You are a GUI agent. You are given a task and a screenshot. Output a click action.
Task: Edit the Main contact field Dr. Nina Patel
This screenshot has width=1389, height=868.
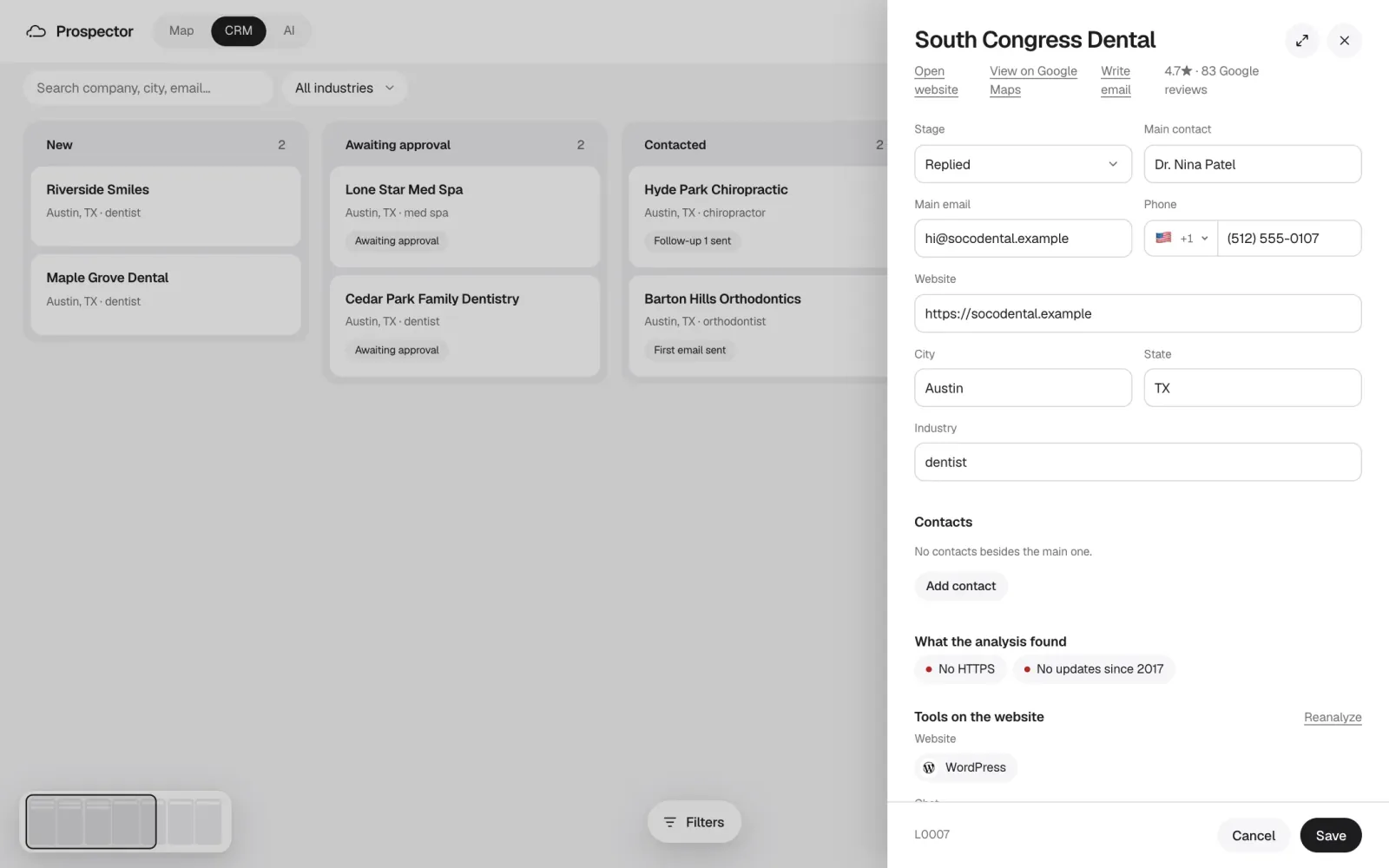(1252, 164)
